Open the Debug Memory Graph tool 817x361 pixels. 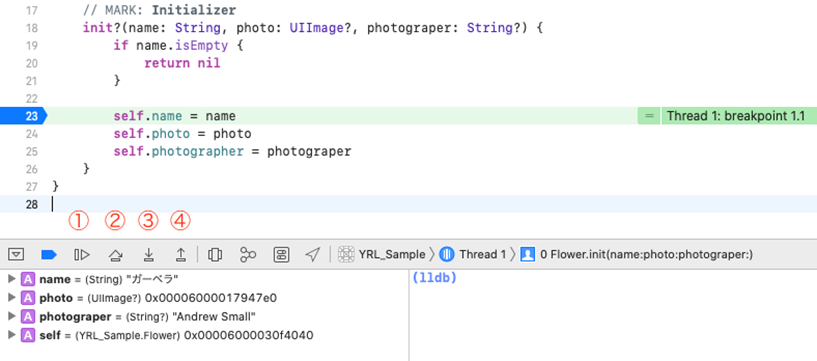[248, 255]
